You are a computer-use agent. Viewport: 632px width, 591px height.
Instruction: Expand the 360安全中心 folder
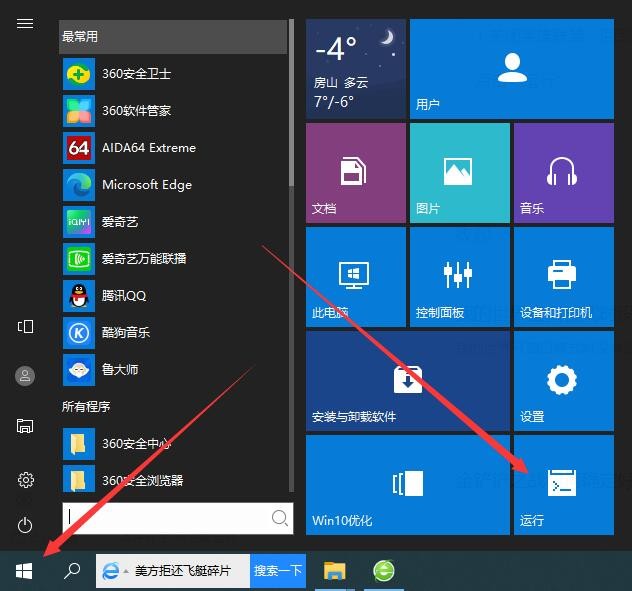pyautogui.click(x=173, y=444)
